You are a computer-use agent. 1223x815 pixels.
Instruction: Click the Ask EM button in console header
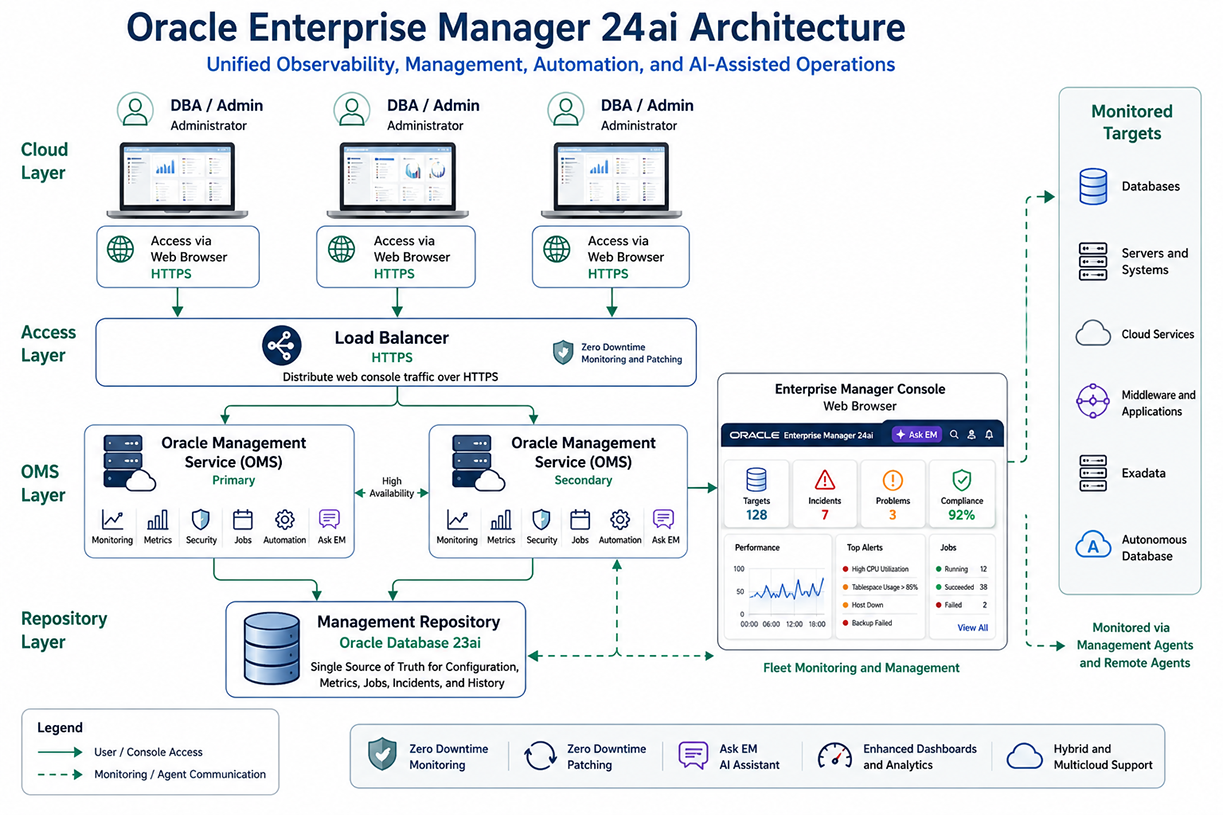[915, 435]
